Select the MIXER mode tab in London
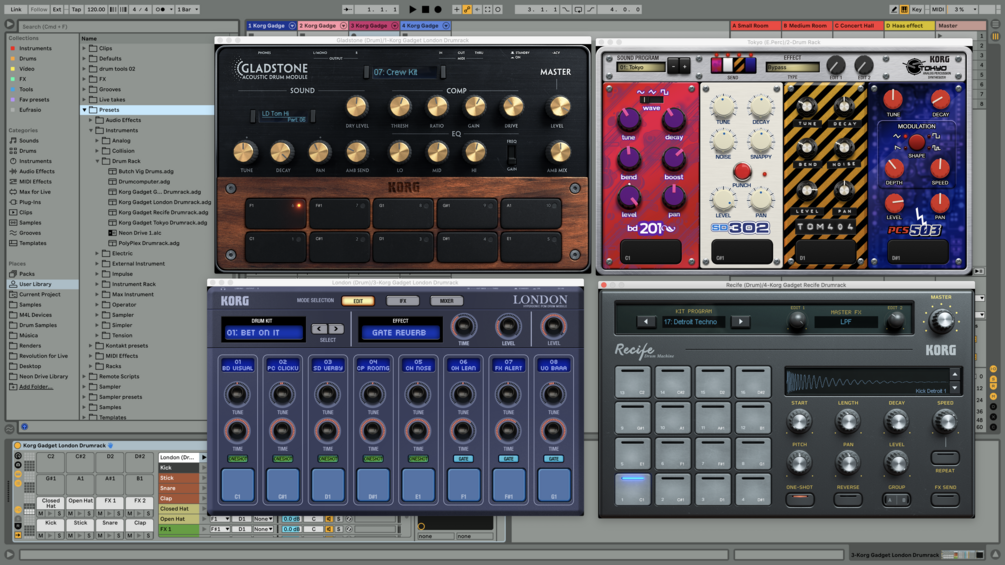The height and width of the screenshot is (565, 1005). pyautogui.click(x=447, y=300)
